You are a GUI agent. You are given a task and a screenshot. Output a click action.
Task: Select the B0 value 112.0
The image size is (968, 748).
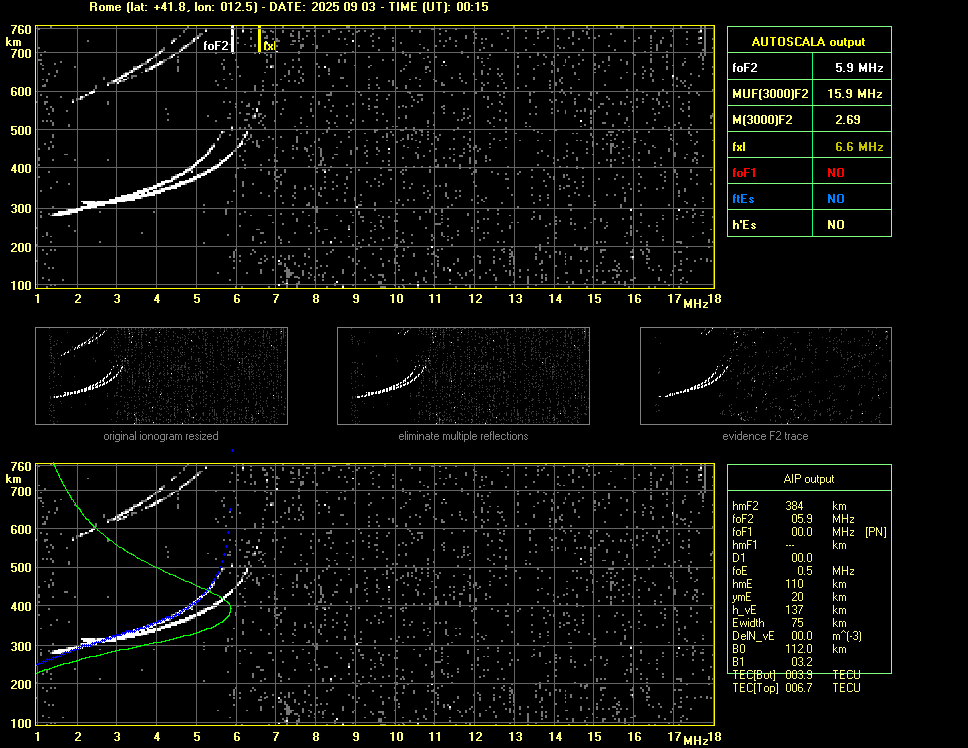pyautogui.click(x=799, y=649)
